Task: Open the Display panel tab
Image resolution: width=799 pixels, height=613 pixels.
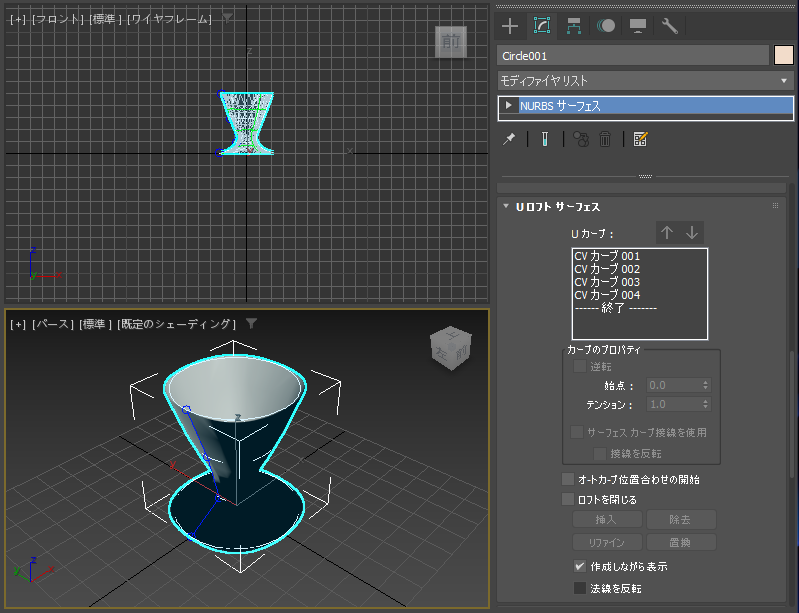Action: pyautogui.click(x=637, y=25)
